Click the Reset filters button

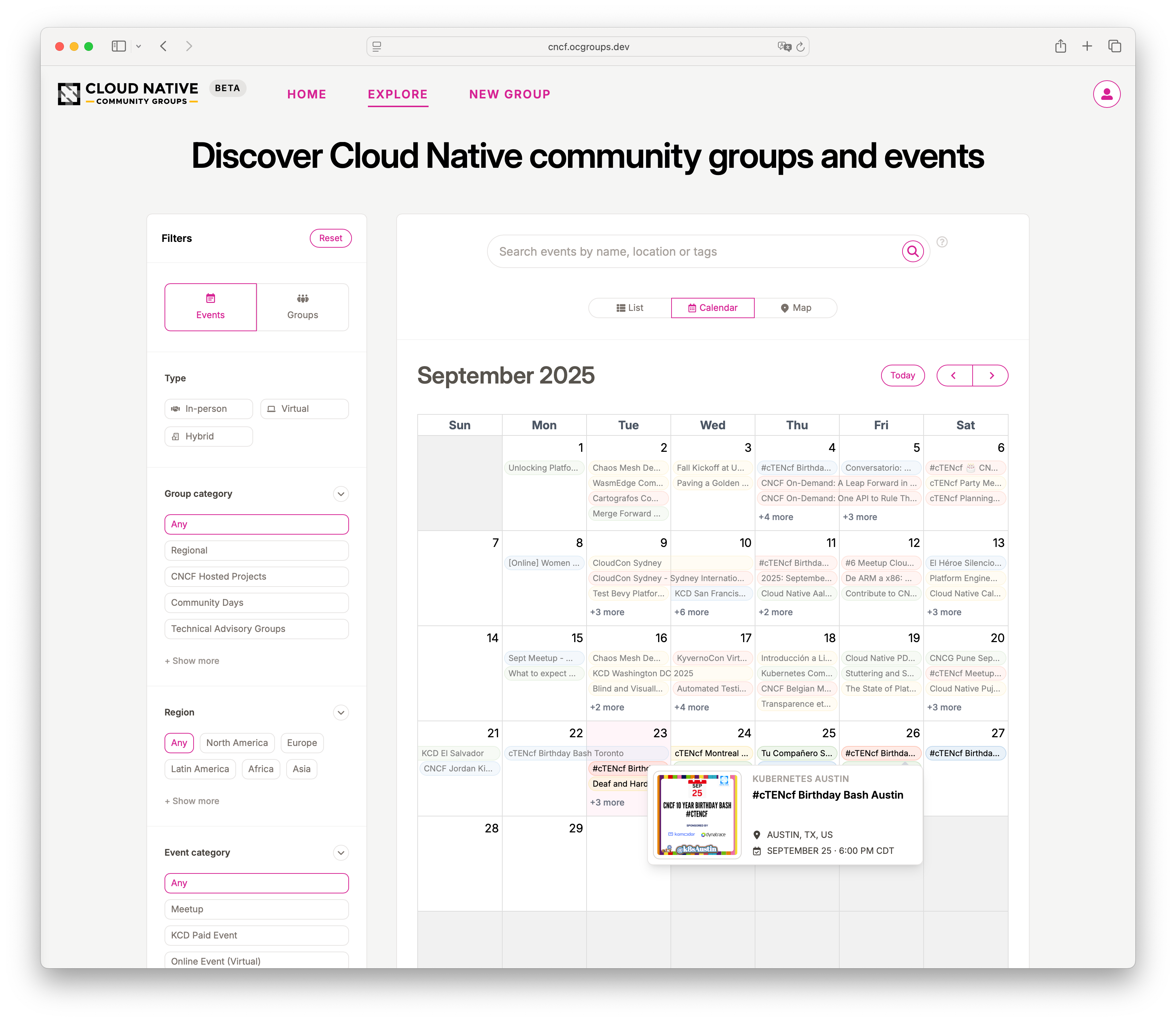point(330,238)
